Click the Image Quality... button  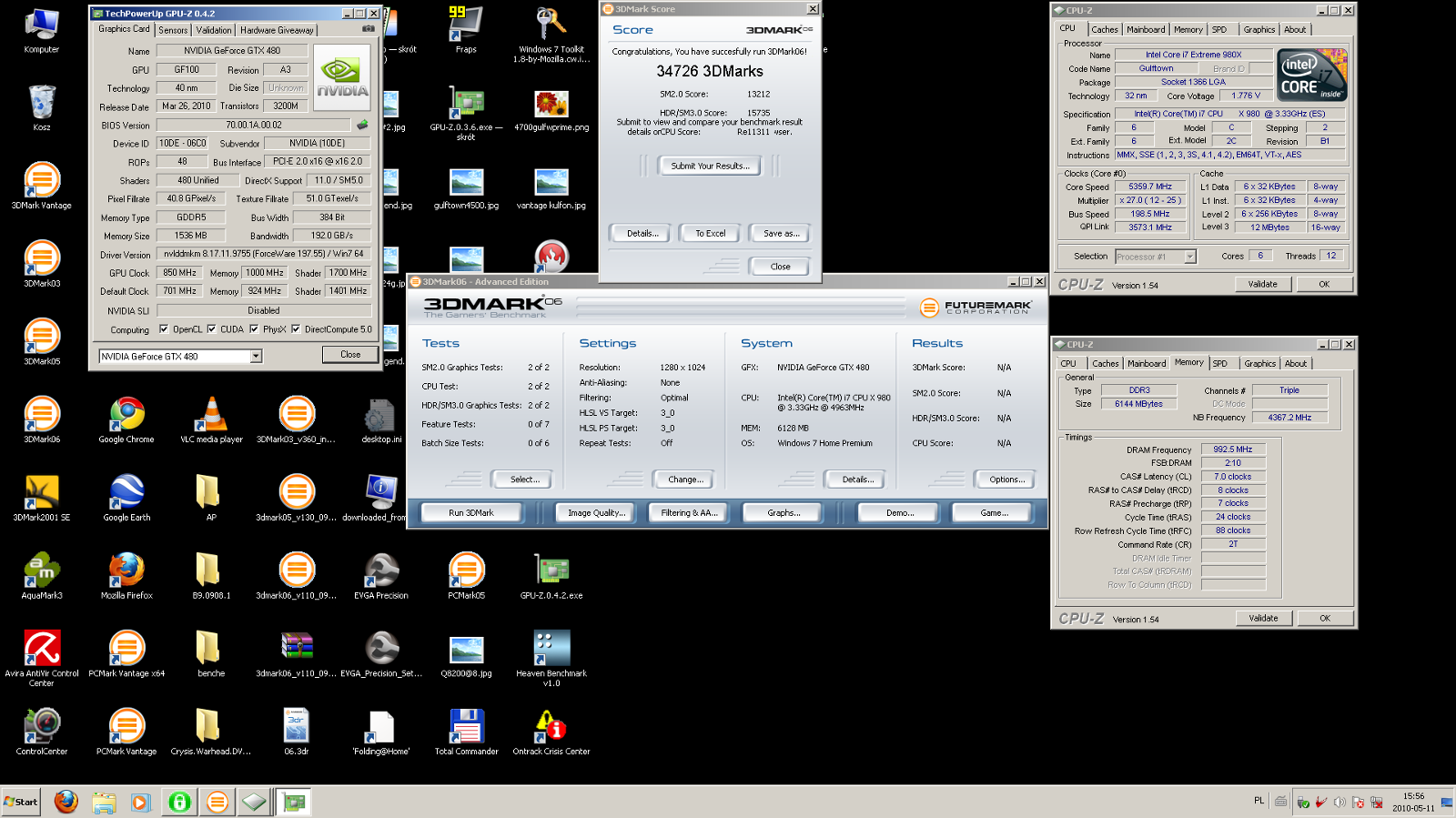point(596,513)
